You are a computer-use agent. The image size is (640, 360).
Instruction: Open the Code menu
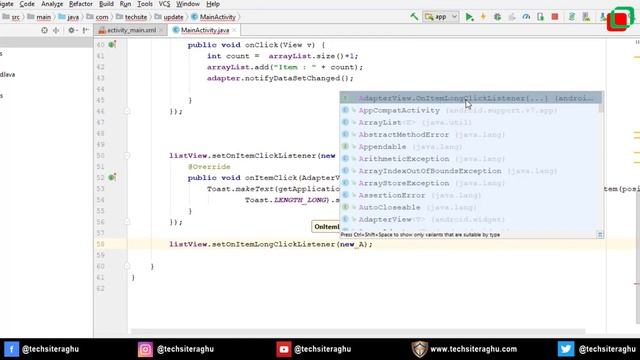pos(27,4)
